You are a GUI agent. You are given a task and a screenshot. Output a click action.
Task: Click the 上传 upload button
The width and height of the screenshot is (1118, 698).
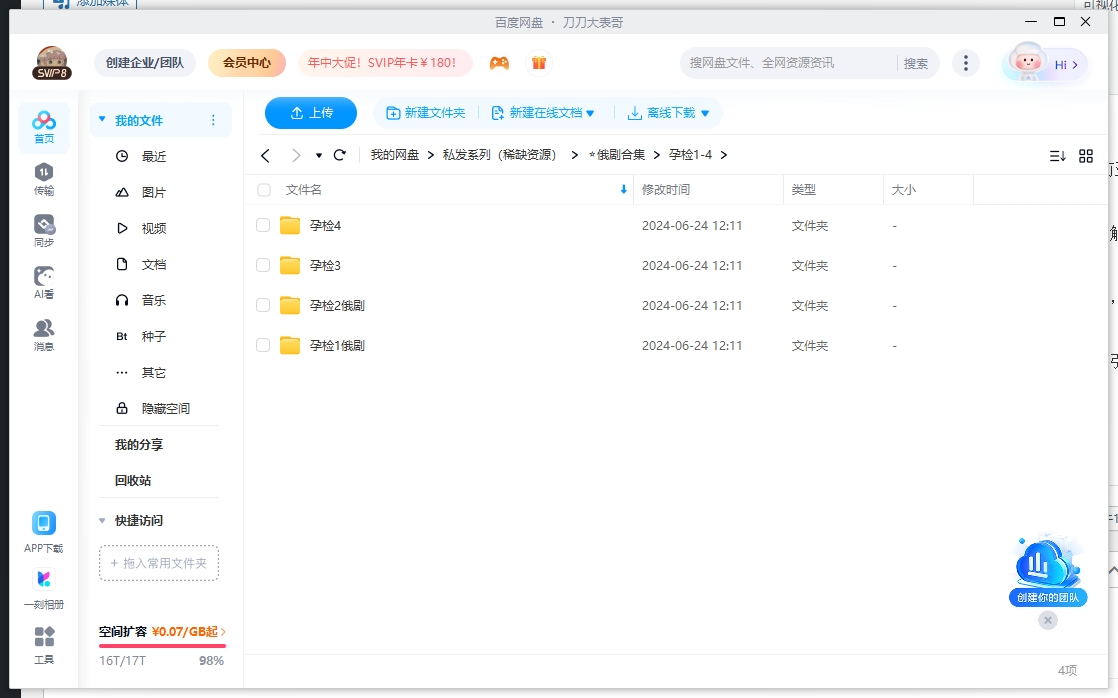pyautogui.click(x=310, y=112)
